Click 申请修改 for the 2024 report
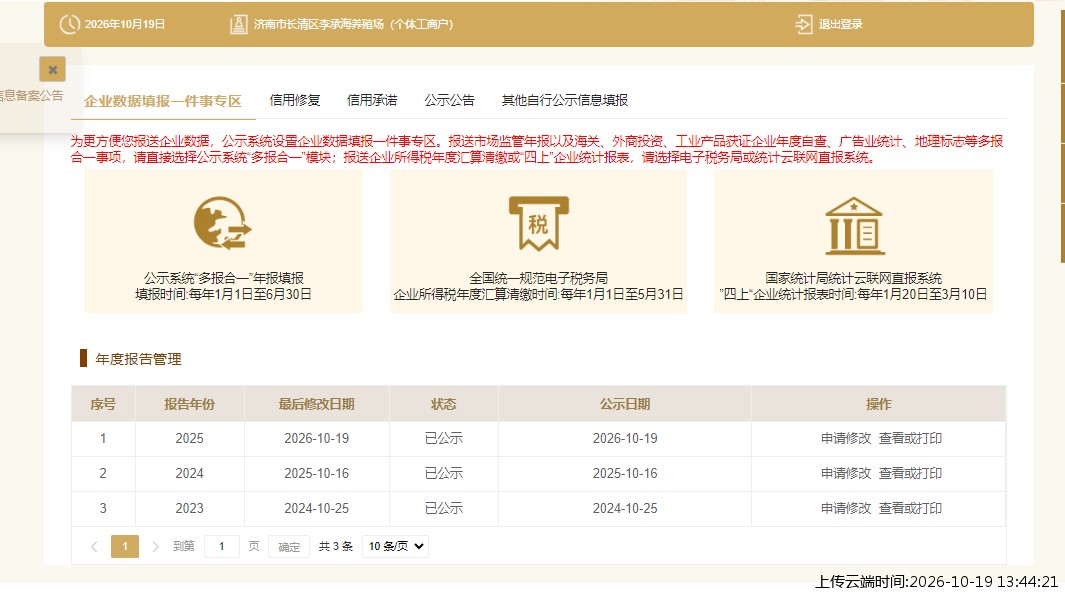Image resolution: width=1065 pixels, height=595 pixels. point(846,473)
